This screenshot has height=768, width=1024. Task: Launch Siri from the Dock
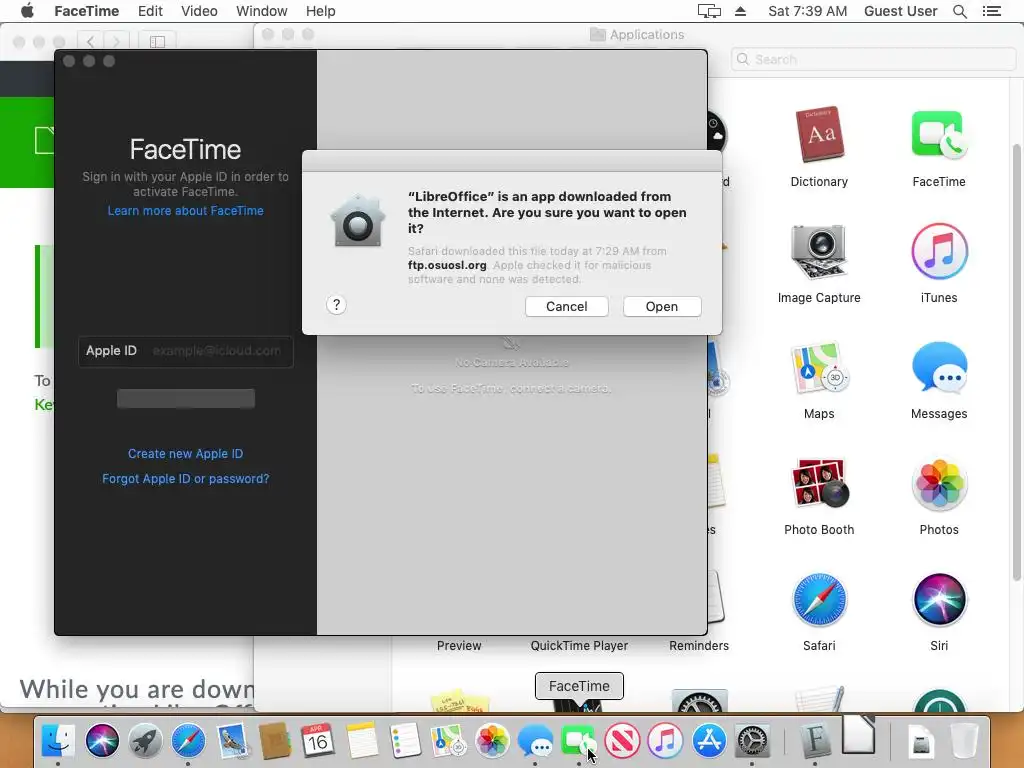pyautogui.click(x=102, y=741)
